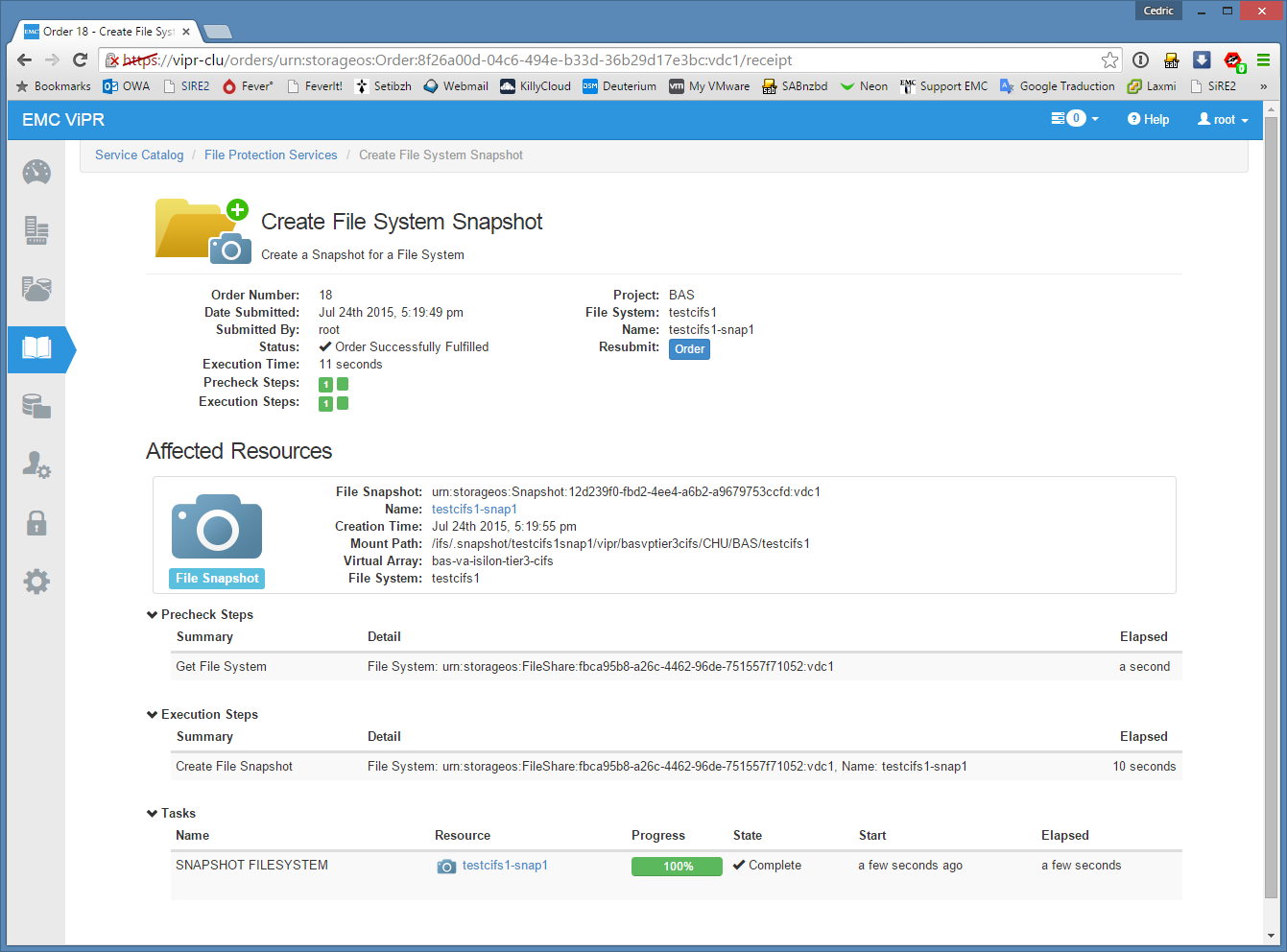Click the 100% progress bar

coord(677,867)
